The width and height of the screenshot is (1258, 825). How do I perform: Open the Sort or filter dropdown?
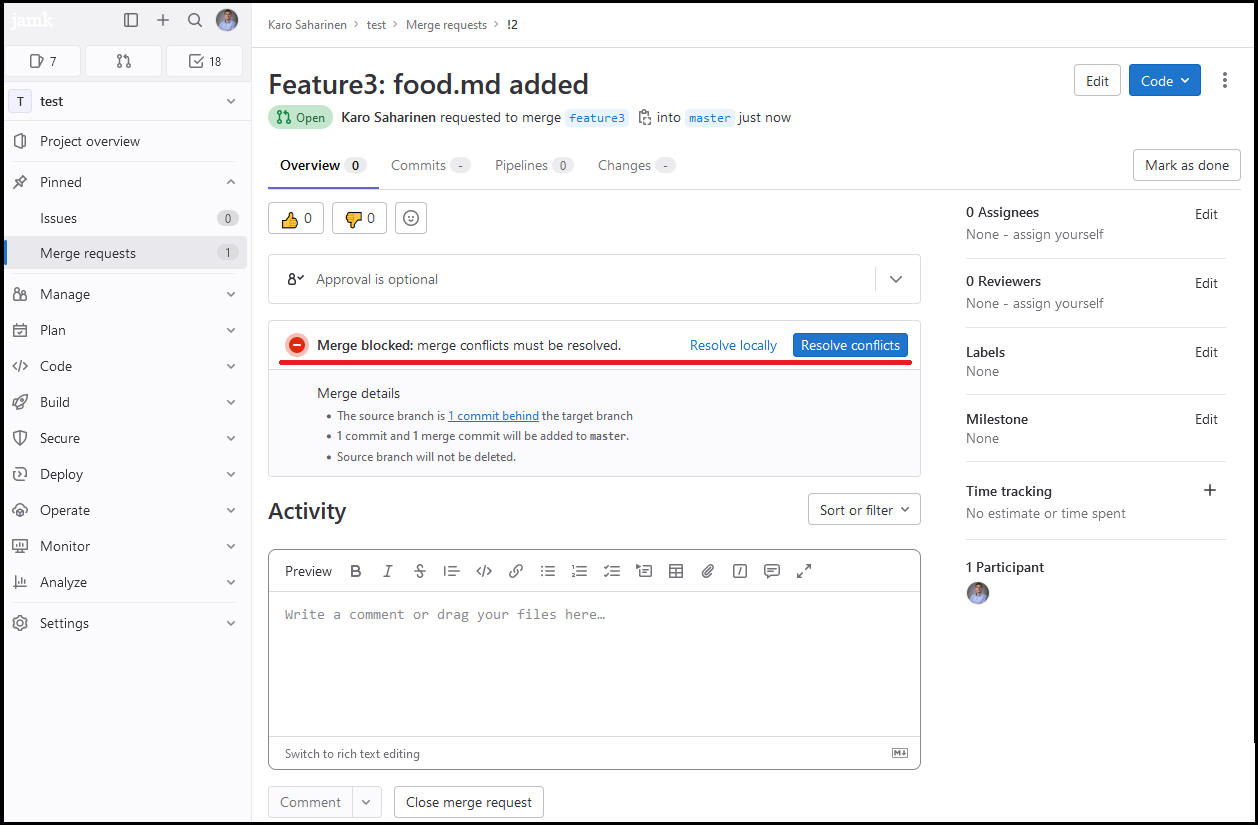[x=864, y=510]
